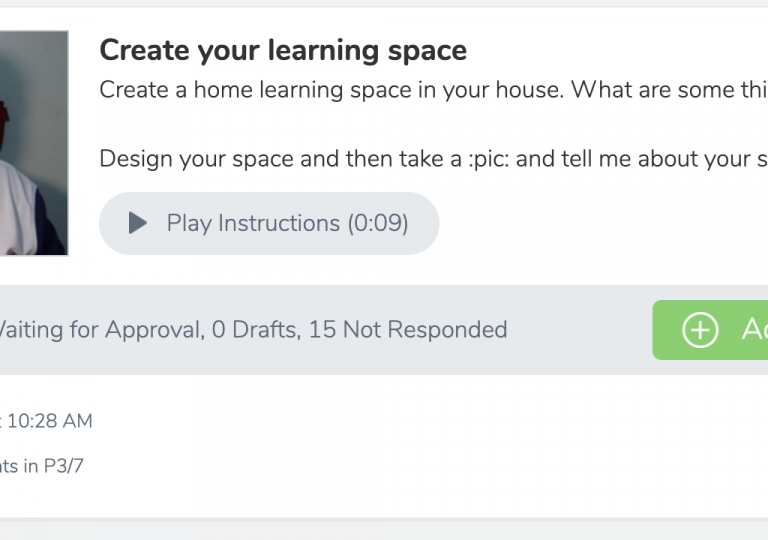Click the white shirt in the teacher photo
This screenshot has height=540, width=768.
point(17,206)
